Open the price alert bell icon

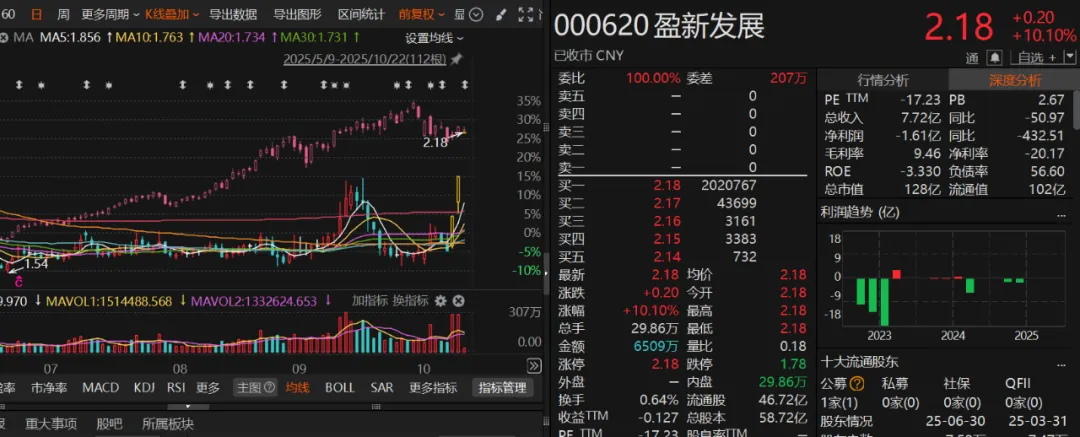pyautogui.click(x=994, y=57)
